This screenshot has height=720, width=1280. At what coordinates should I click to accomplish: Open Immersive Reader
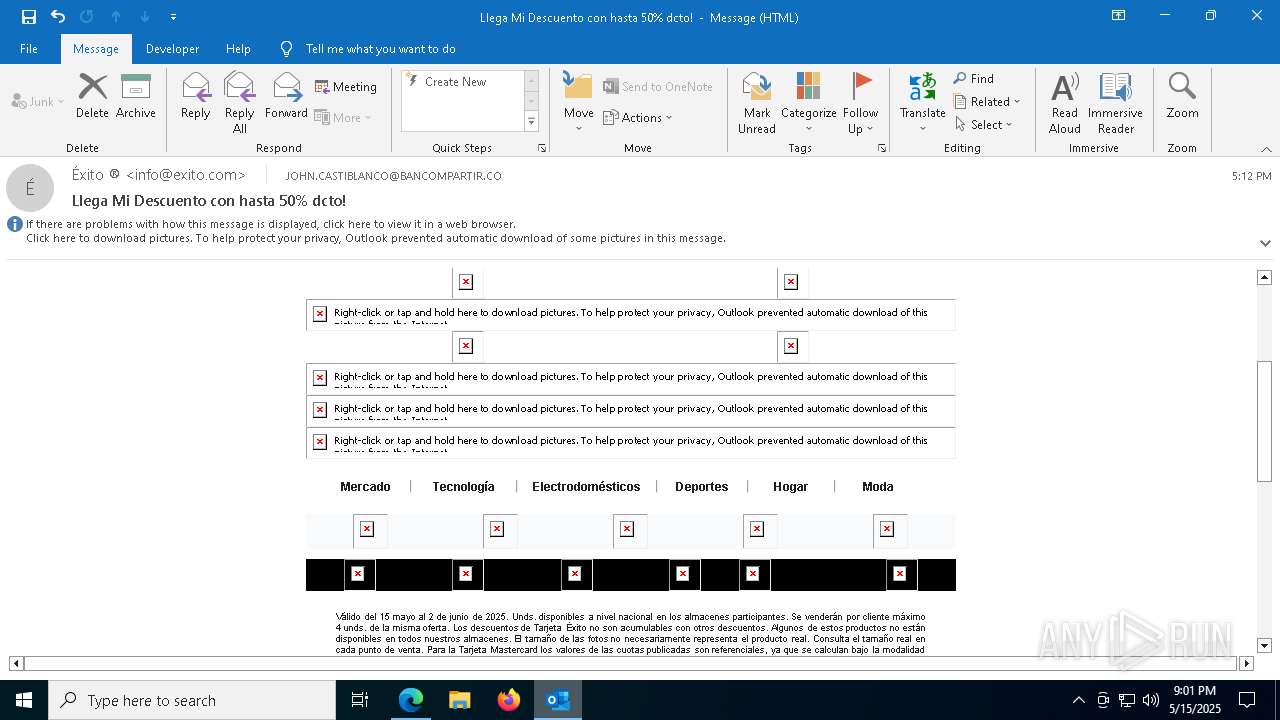coord(1116,102)
